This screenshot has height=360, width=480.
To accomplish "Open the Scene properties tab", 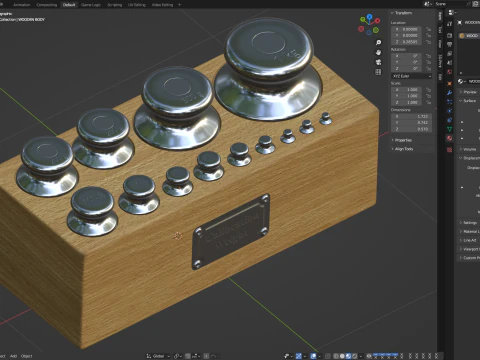I will [x=450, y=62].
